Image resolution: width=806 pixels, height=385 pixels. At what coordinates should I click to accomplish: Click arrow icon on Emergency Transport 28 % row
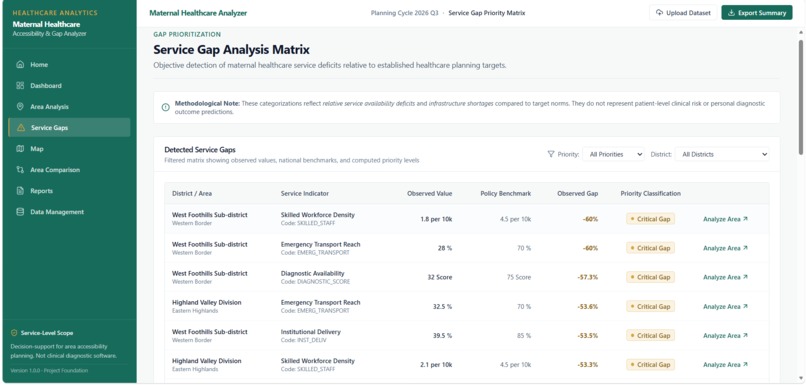745,248
